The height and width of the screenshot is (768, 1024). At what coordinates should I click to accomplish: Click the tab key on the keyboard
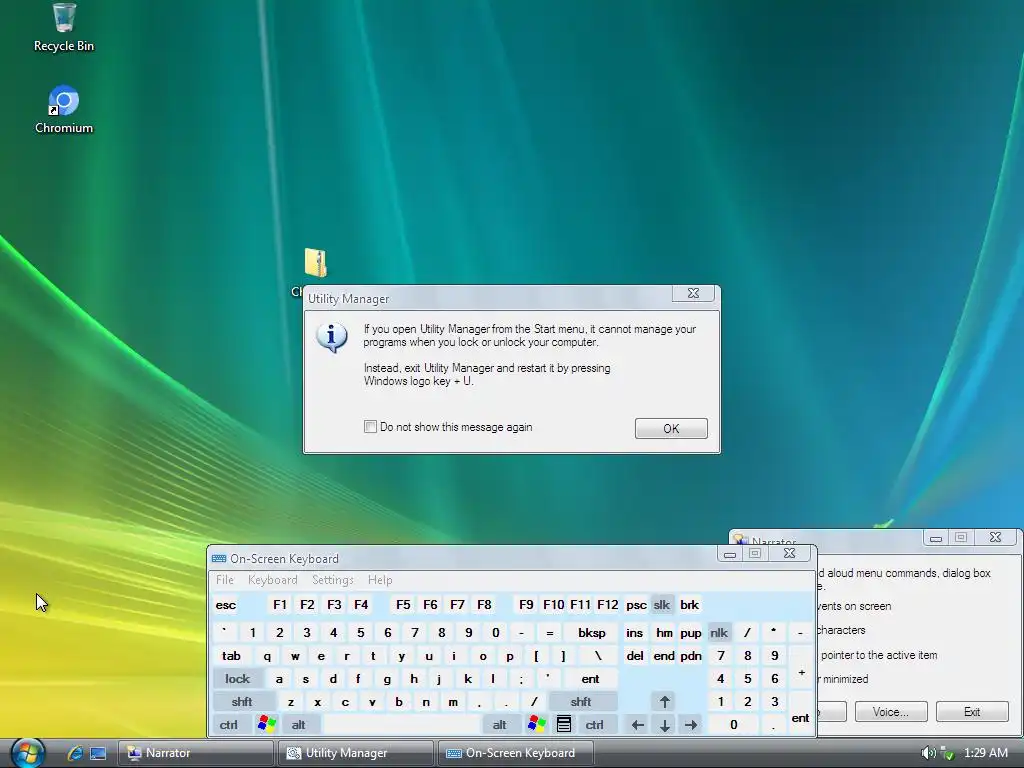tap(231, 656)
